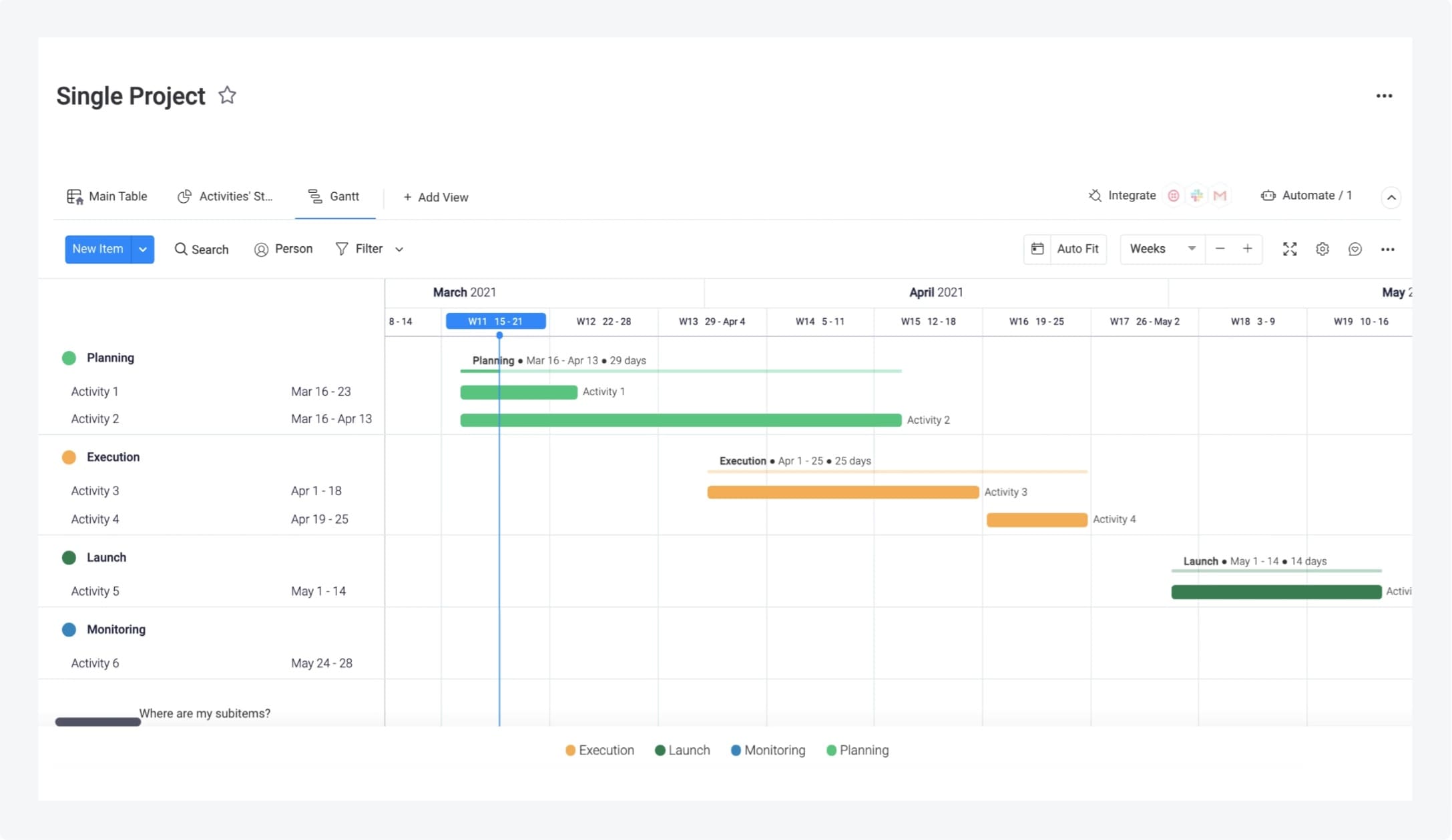1452x840 pixels.
Task: Zoom out using the minus icon
Action: pos(1221,249)
